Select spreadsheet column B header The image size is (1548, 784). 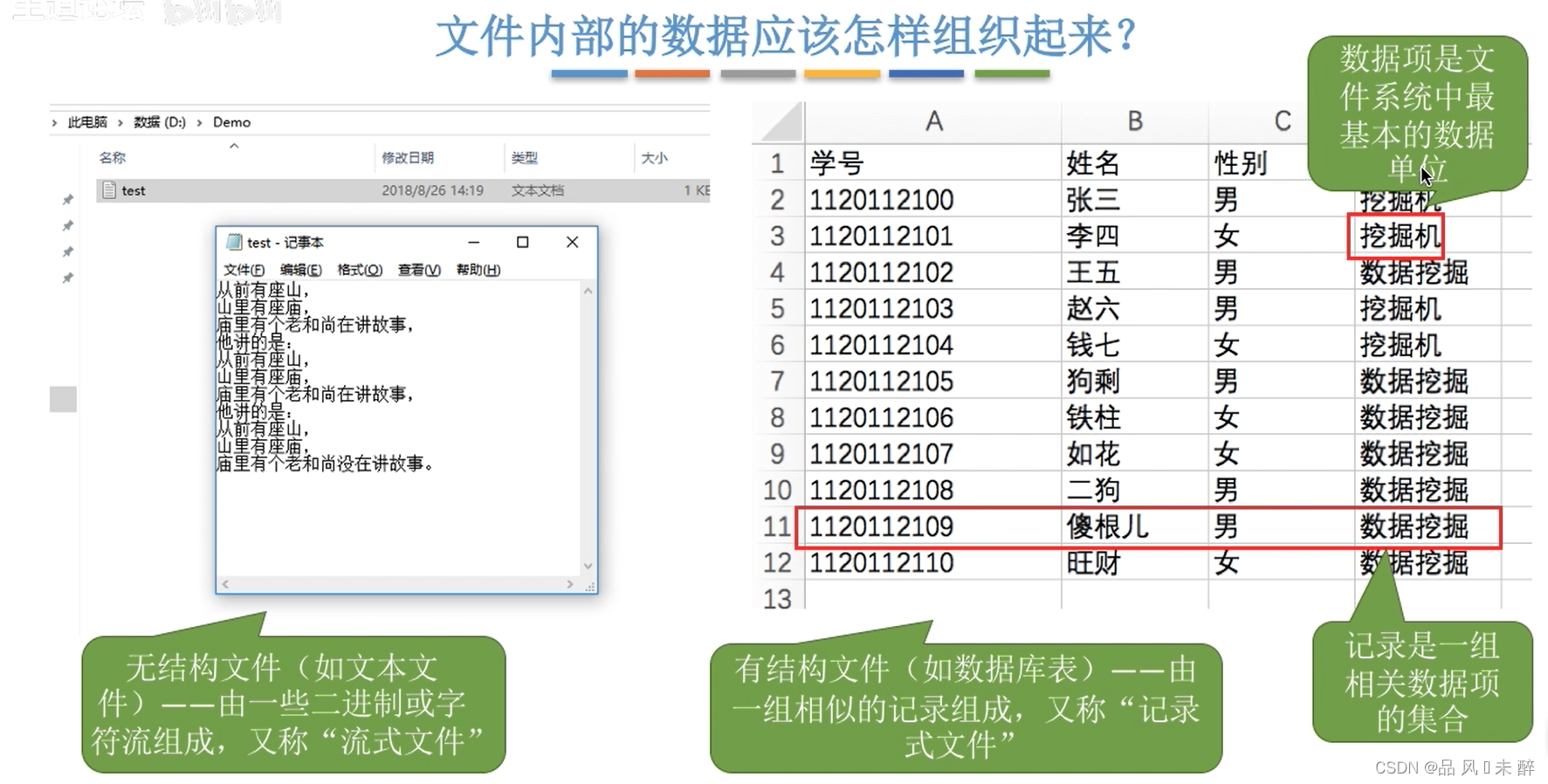point(1135,121)
